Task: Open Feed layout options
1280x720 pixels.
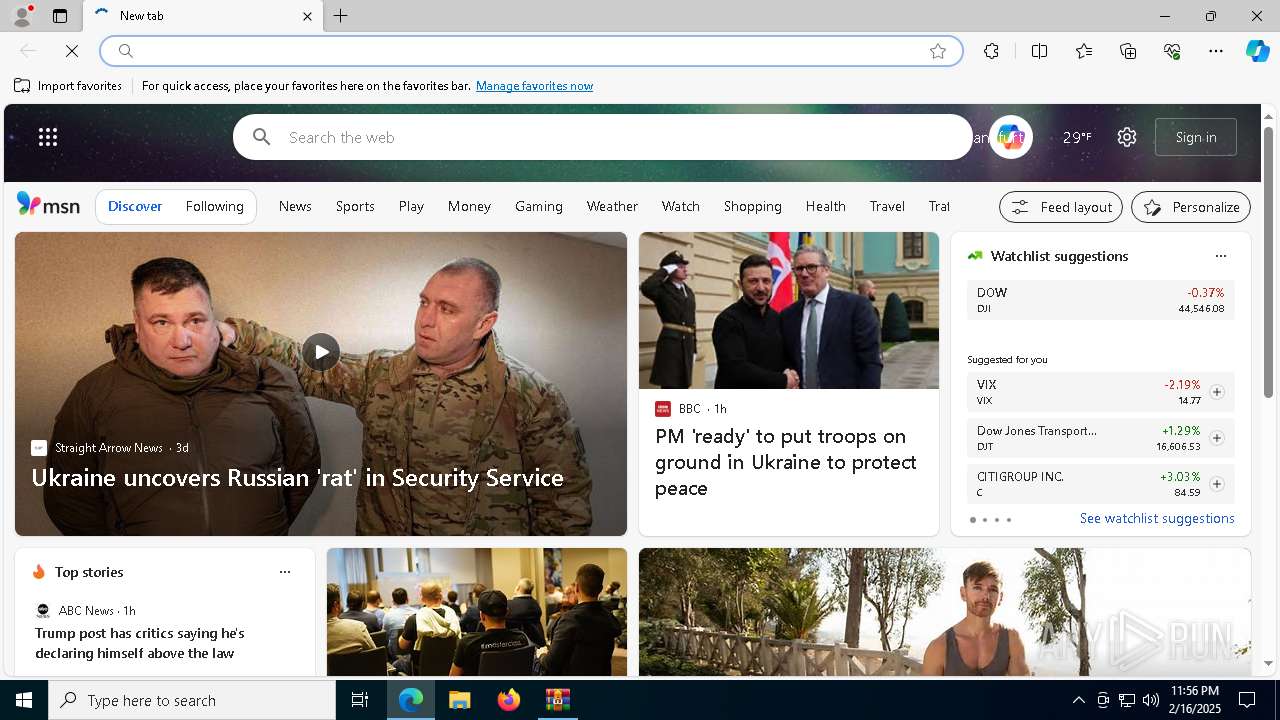Action: [x=1061, y=207]
